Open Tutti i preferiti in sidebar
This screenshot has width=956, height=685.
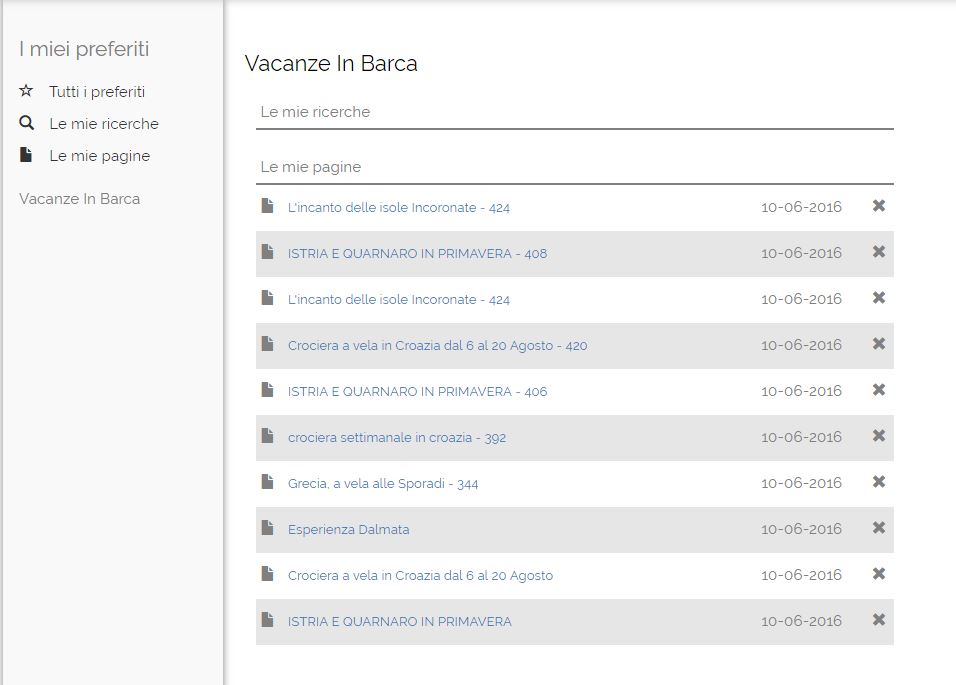click(x=97, y=91)
